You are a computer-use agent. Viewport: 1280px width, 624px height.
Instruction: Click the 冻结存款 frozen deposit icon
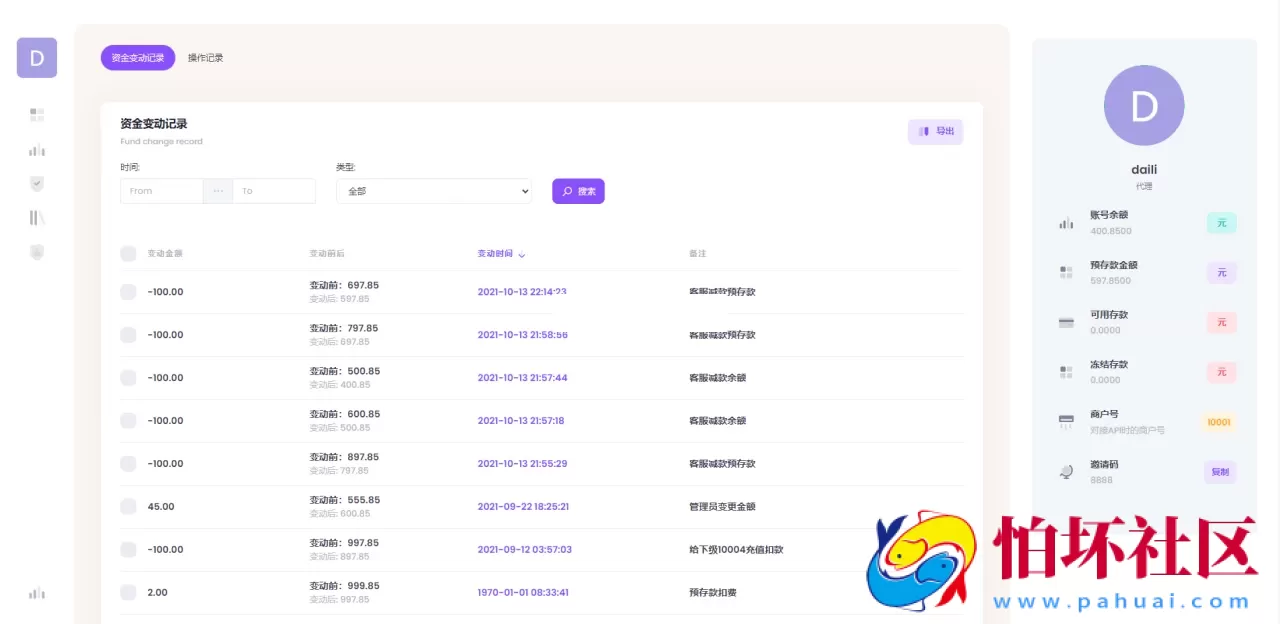click(x=1066, y=371)
